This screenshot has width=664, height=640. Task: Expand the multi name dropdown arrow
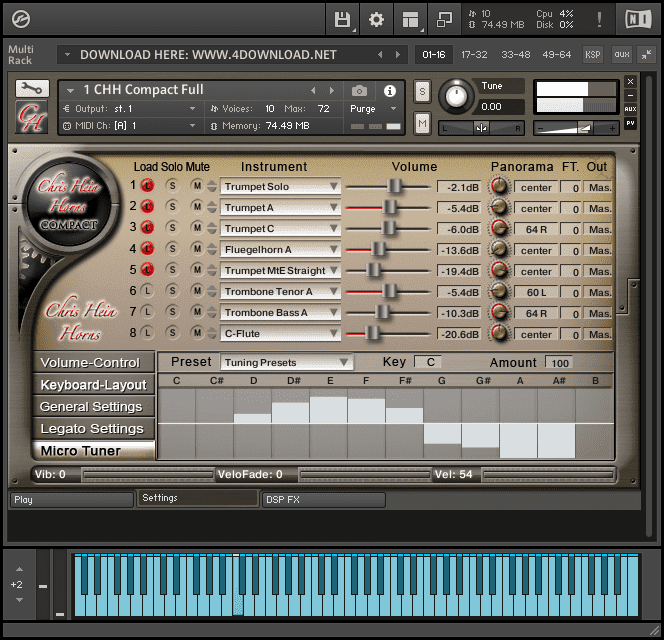(67, 55)
